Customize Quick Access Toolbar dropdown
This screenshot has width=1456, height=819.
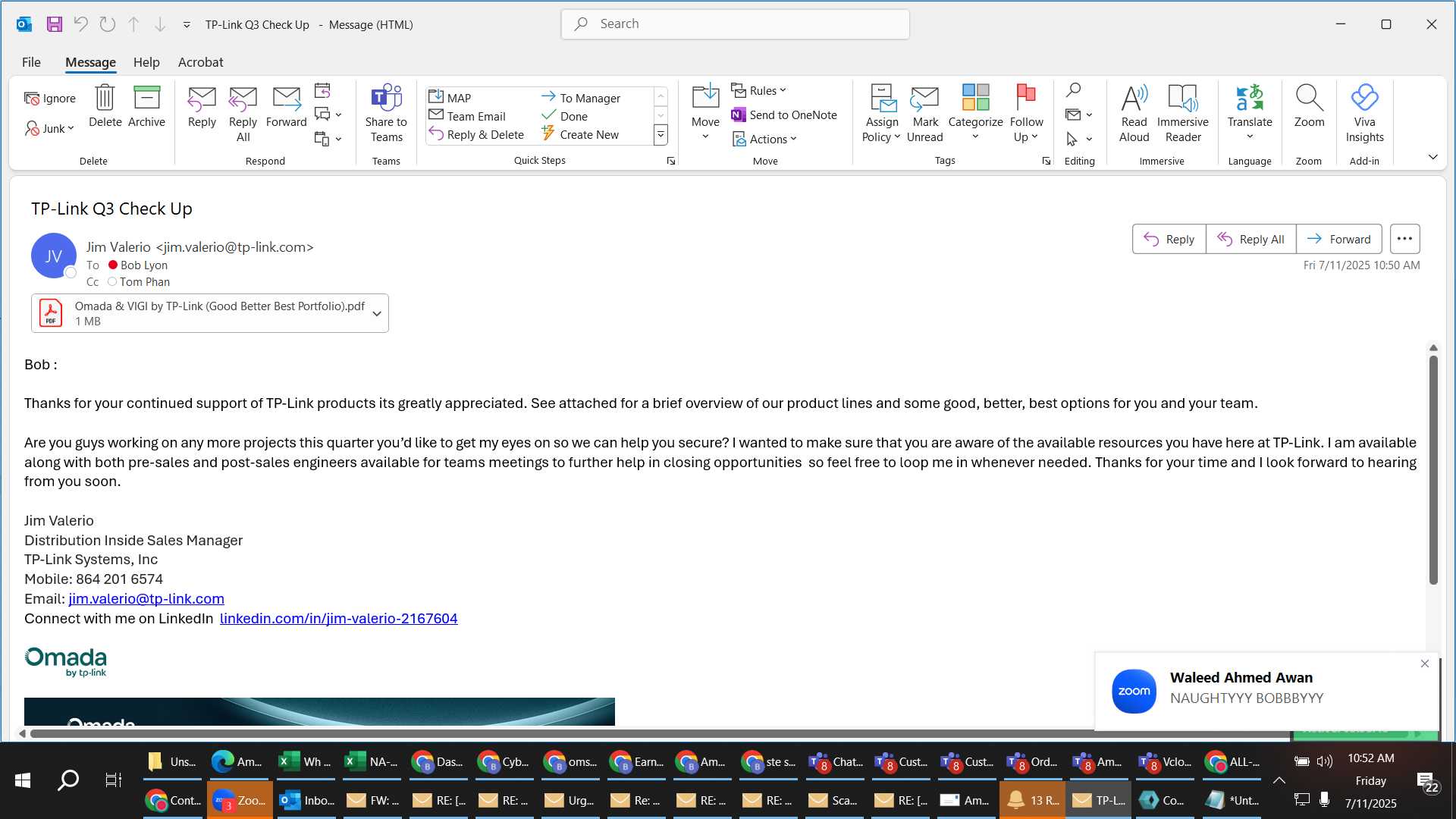(x=187, y=25)
